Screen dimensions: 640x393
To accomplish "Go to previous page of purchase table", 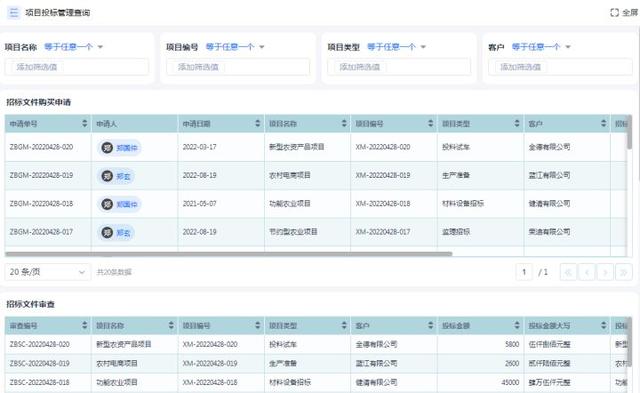I will (x=587, y=272).
